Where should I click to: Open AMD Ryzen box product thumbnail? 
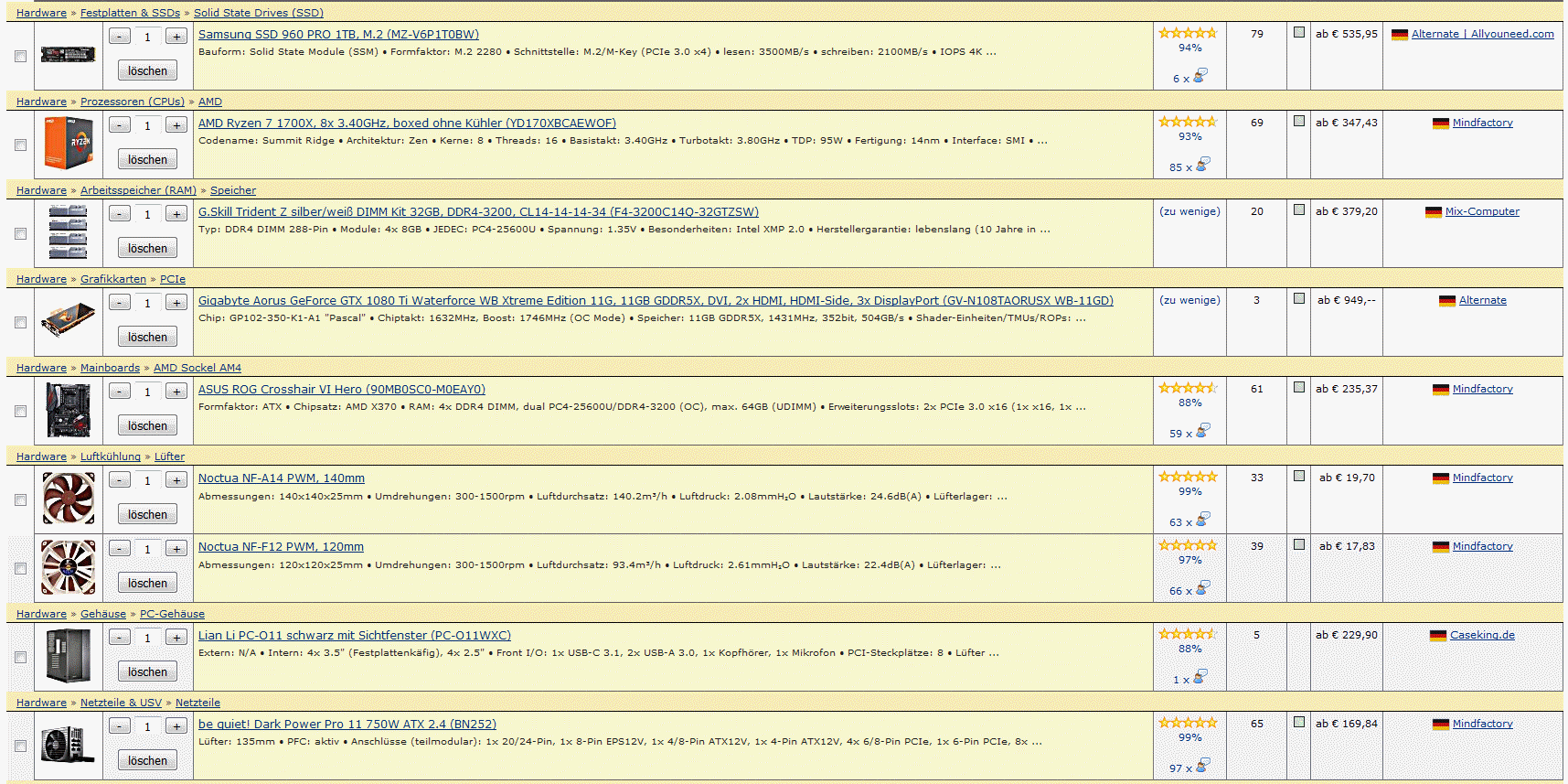pos(68,144)
